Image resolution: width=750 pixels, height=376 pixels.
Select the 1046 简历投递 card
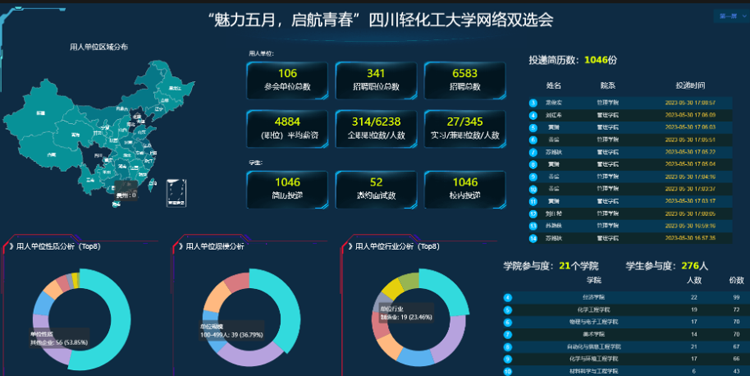point(287,189)
